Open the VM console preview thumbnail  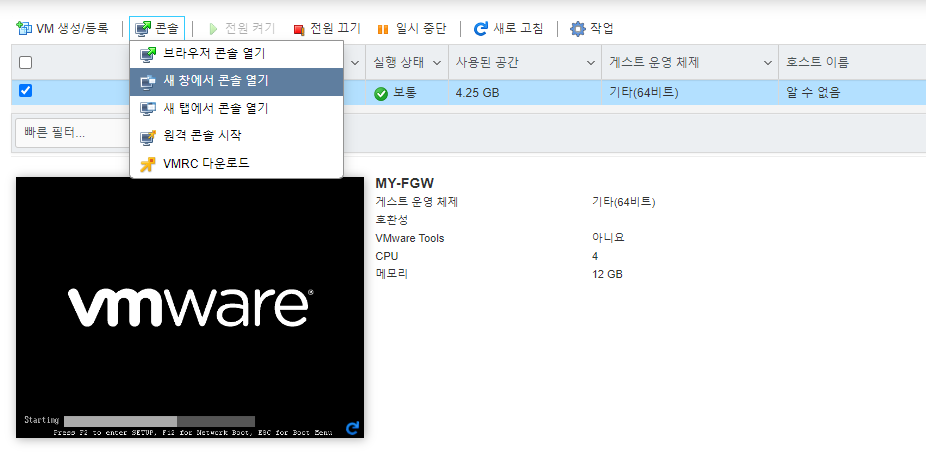190,307
